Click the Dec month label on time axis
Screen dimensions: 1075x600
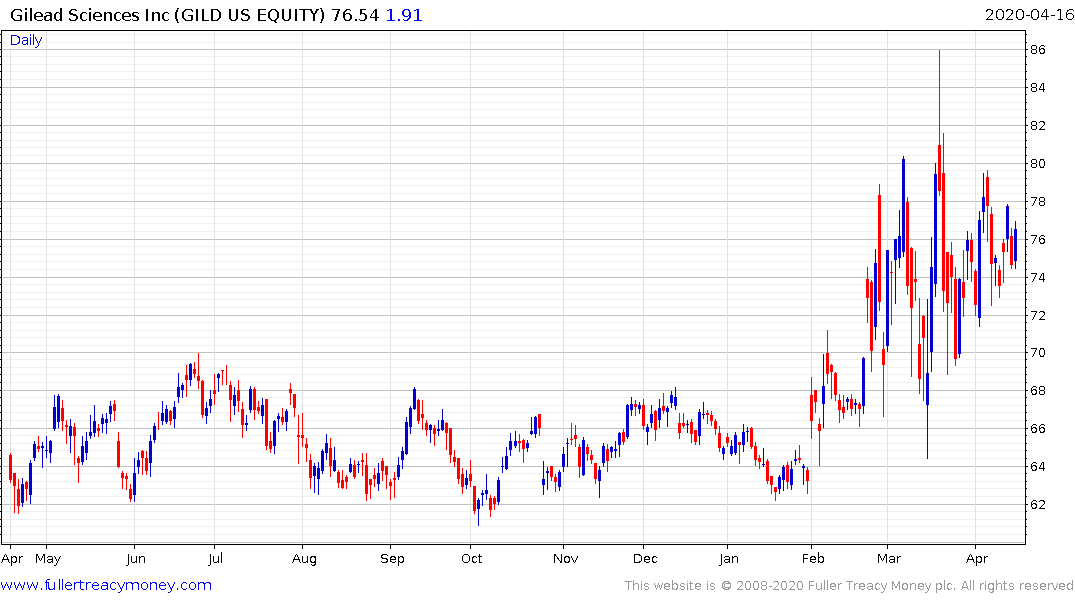tap(645, 559)
